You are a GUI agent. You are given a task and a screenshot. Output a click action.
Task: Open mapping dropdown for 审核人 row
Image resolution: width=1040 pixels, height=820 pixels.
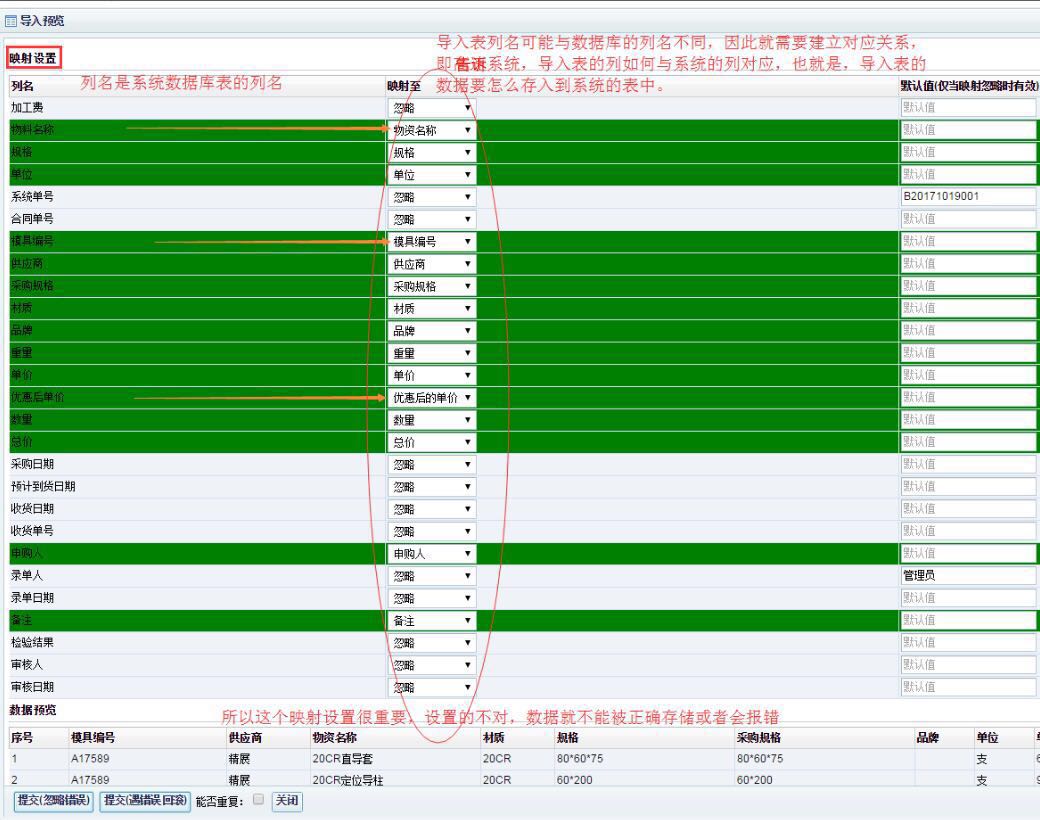[x=432, y=665]
